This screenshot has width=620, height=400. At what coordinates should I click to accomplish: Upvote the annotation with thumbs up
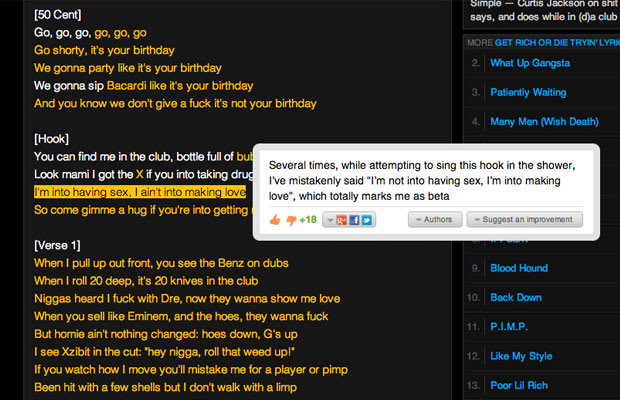click(x=275, y=220)
